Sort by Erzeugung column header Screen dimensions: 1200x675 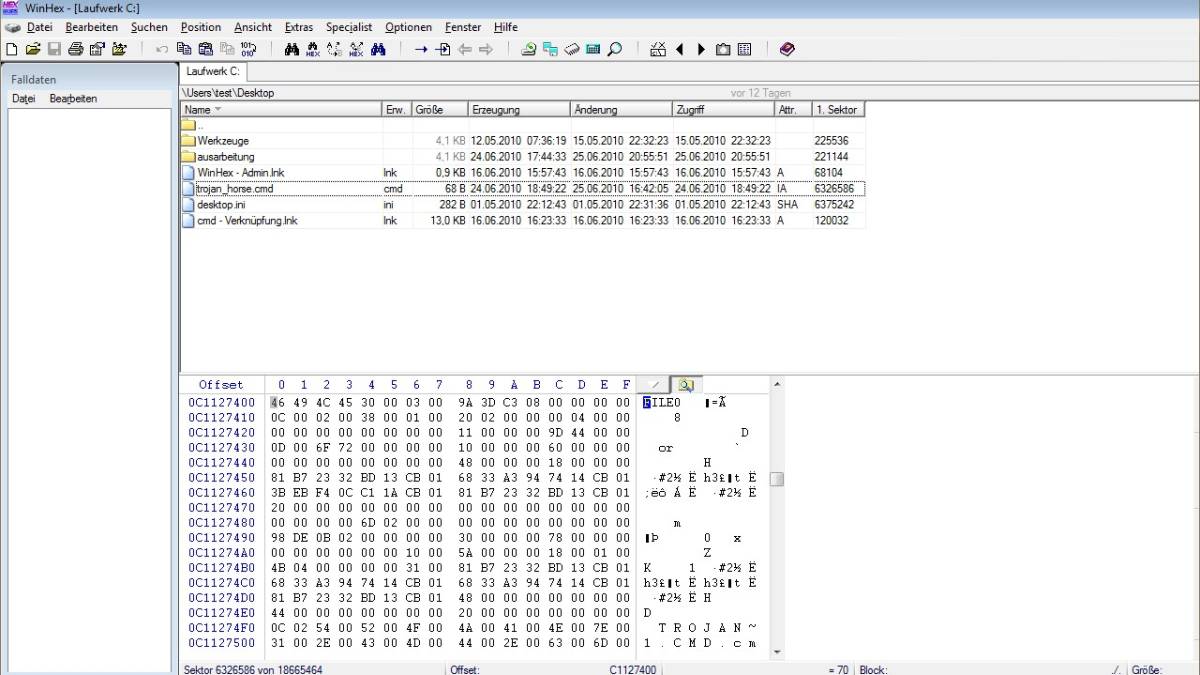click(519, 110)
